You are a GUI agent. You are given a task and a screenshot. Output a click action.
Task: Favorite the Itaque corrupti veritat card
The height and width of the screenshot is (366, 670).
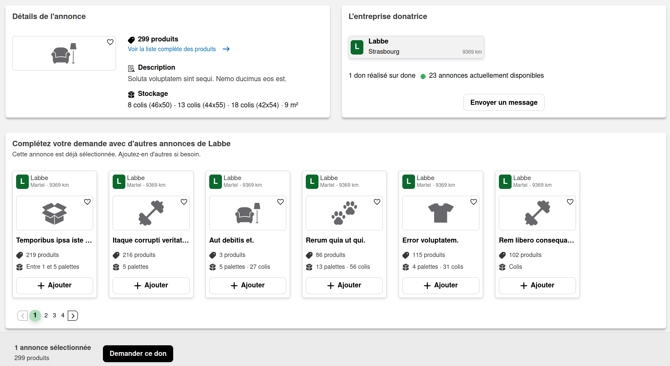click(x=184, y=202)
